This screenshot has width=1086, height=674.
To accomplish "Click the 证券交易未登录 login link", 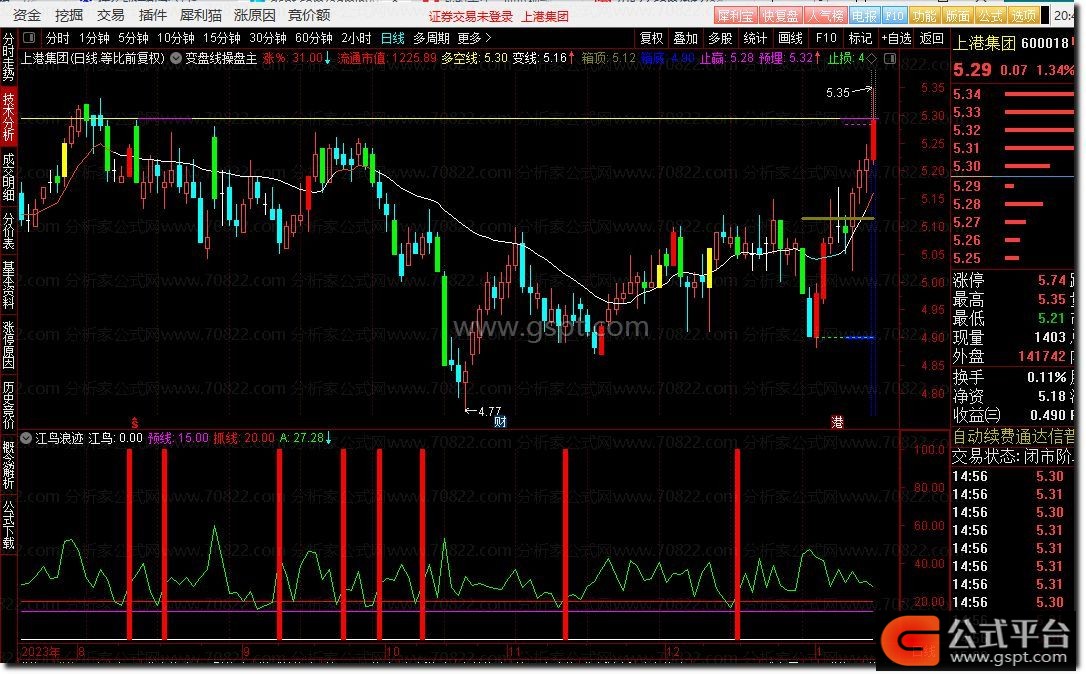I will click(x=471, y=16).
